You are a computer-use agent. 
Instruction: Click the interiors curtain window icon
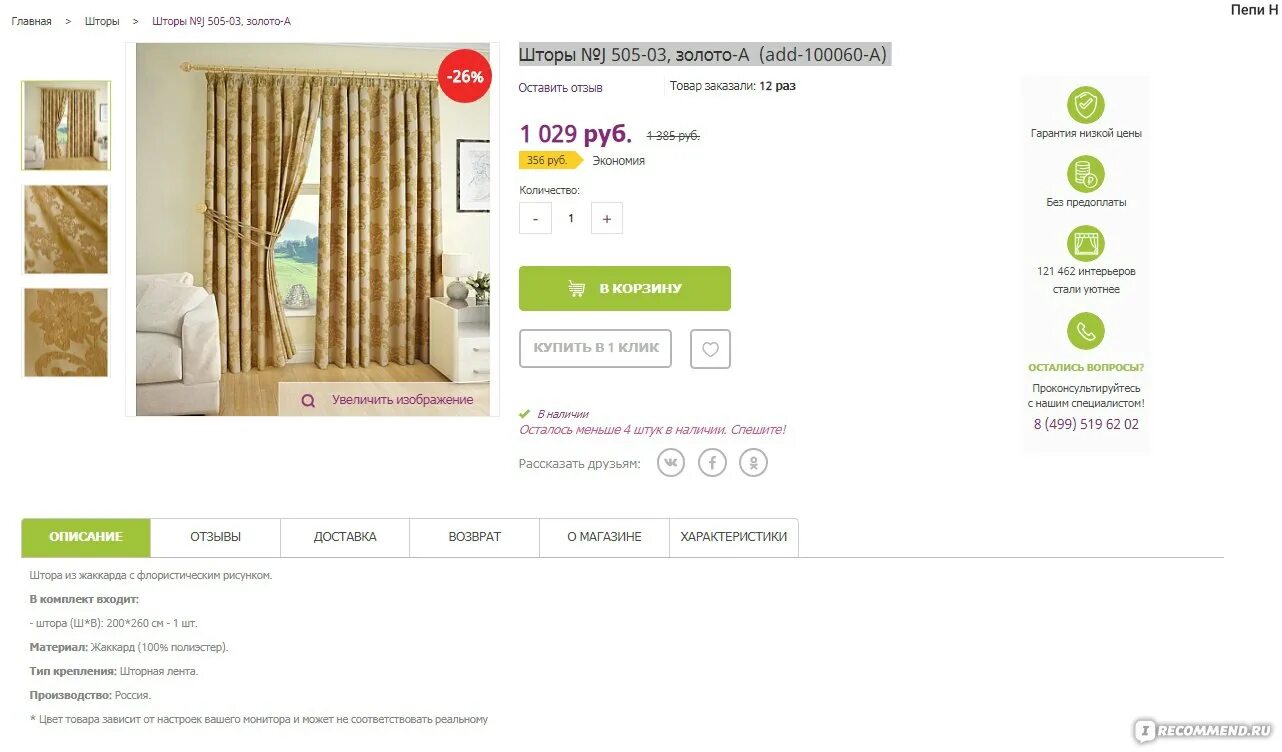1085,243
